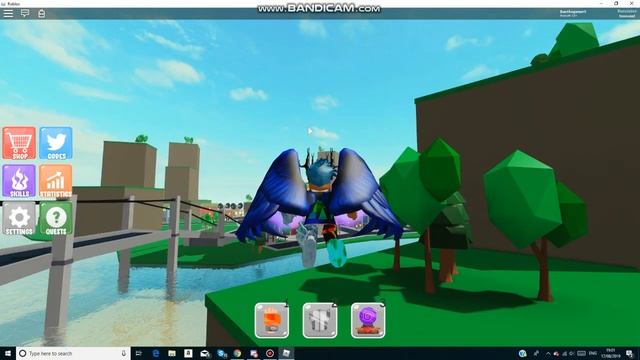Viewport: 640px width, 360px height.
Task: Open the Roblox hamburger menu
Action: (8, 13)
